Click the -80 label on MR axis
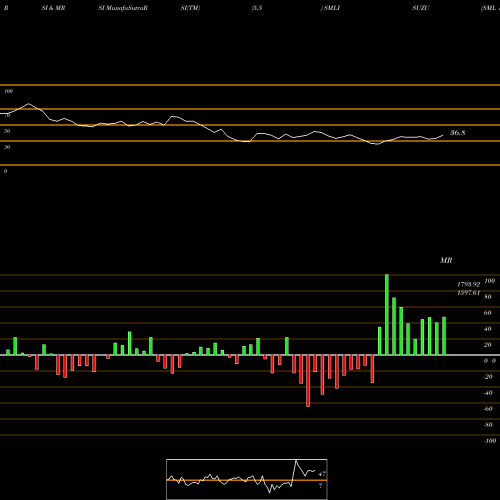This screenshot has height=500, width=500. [488, 424]
